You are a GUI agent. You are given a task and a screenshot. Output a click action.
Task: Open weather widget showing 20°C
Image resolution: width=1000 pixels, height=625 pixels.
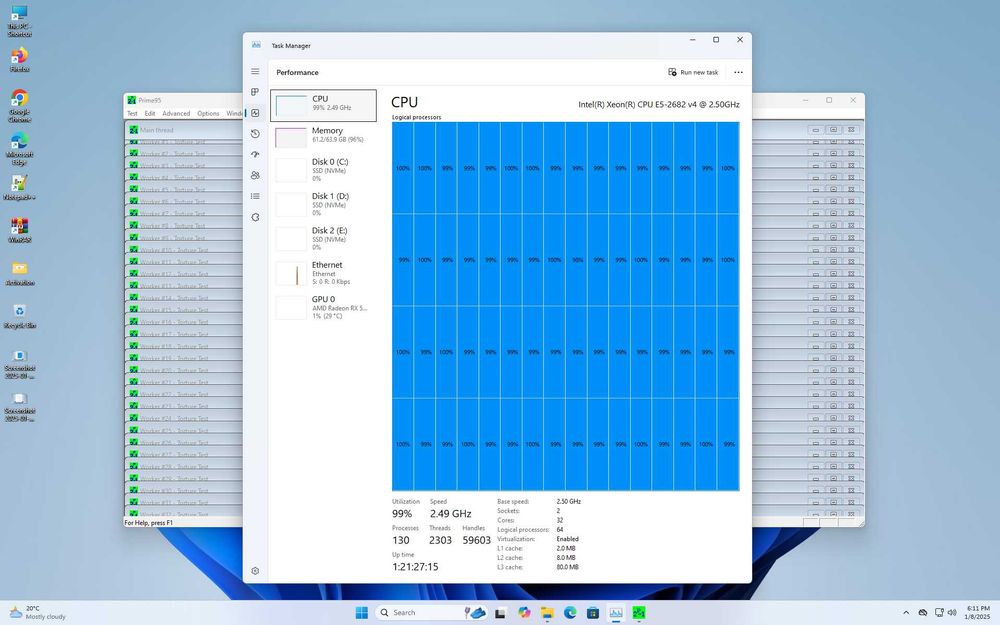[37, 612]
